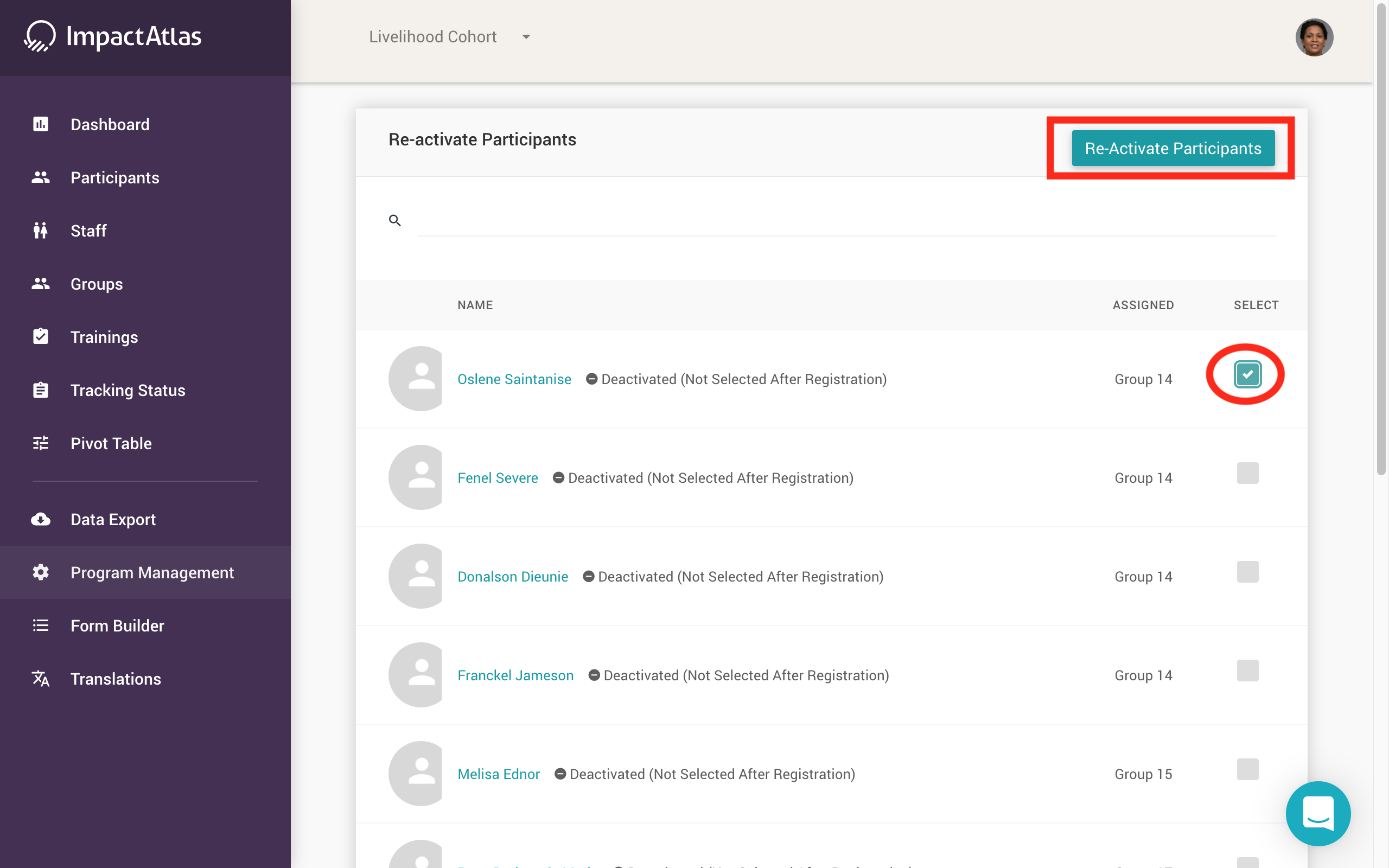Tick Donalson Dieunie's select checkbox
The height and width of the screenshot is (868, 1389).
coord(1247,572)
